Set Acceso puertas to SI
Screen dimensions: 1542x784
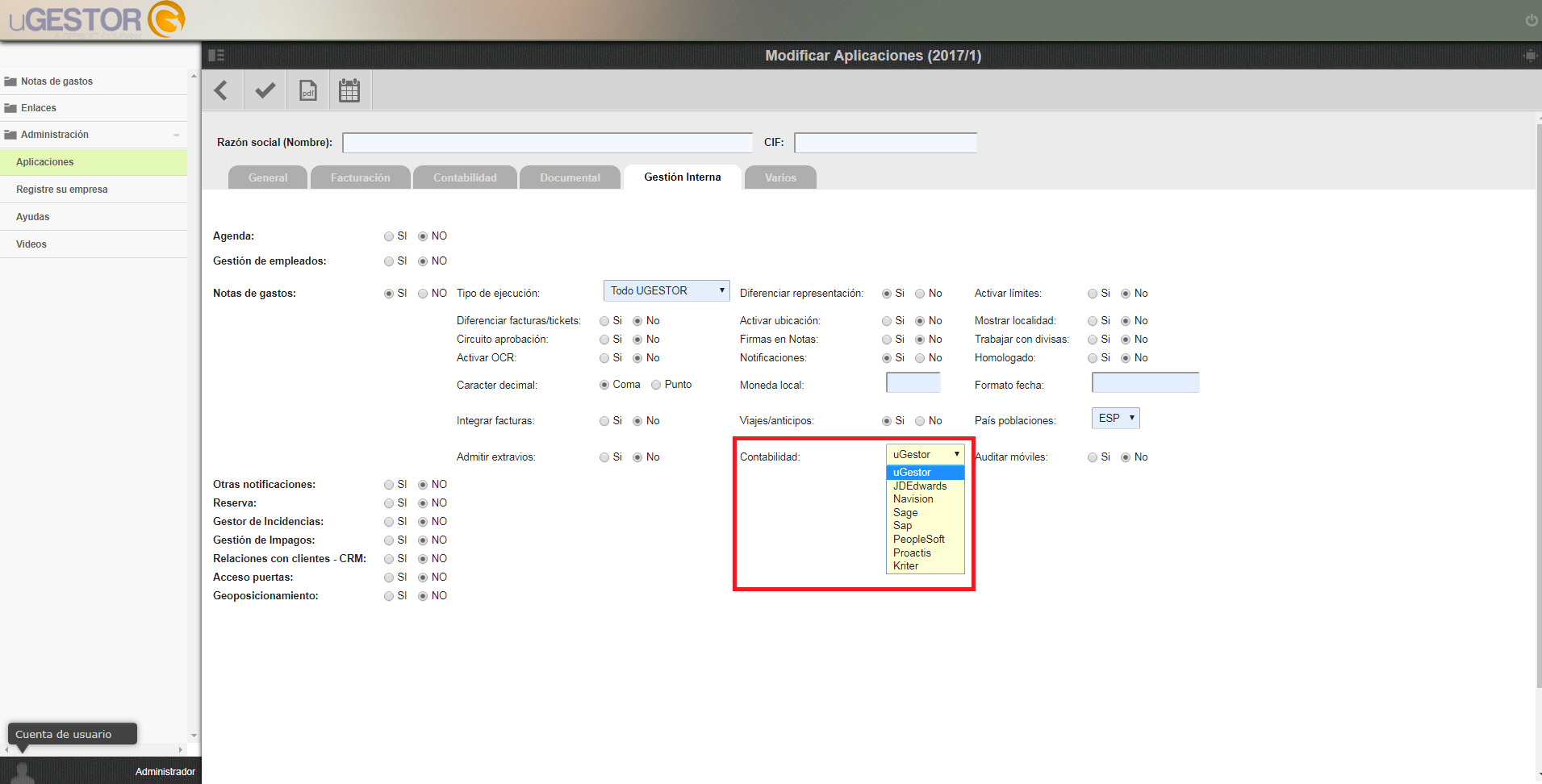(x=389, y=578)
